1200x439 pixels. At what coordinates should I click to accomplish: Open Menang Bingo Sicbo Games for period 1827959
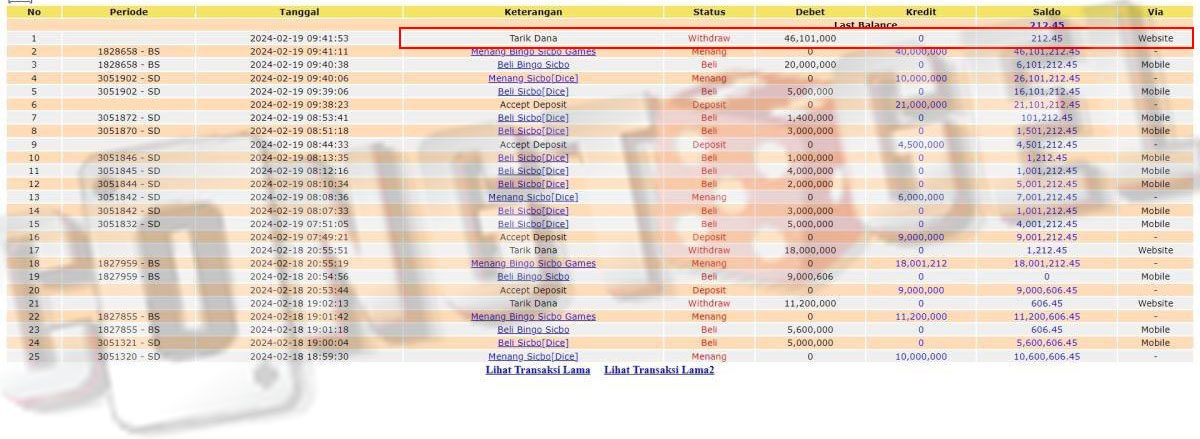point(533,263)
